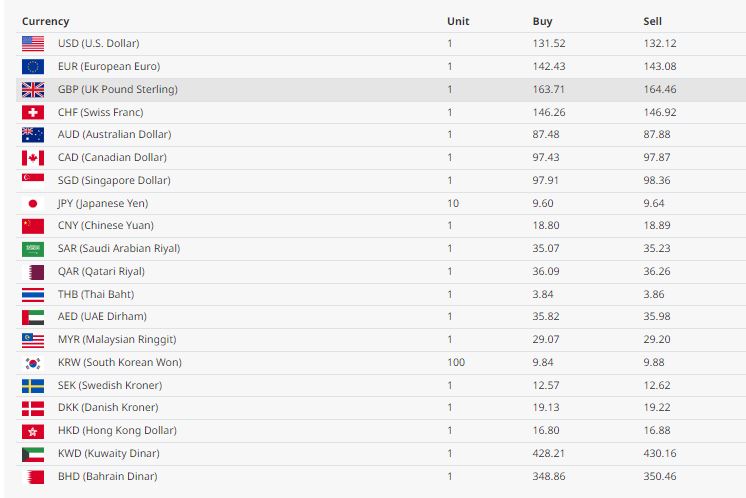Image resolution: width=746 pixels, height=498 pixels.
Task: Click the EUR buy rate 142.43
Action: (x=548, y=66)
